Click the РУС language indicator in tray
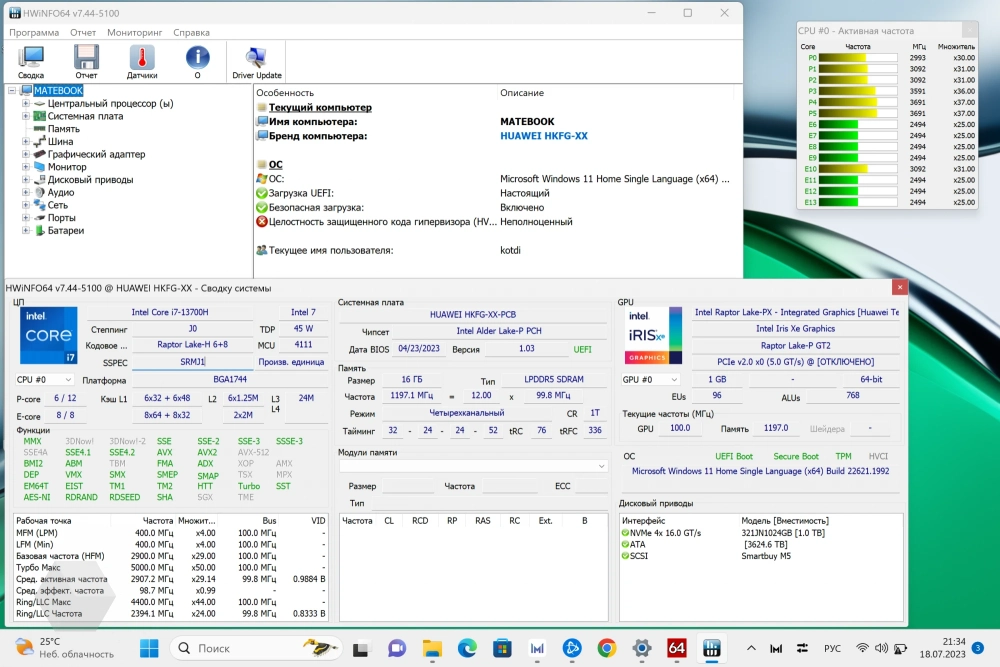This screenshot has height=667, width=1000. [832, 648]
